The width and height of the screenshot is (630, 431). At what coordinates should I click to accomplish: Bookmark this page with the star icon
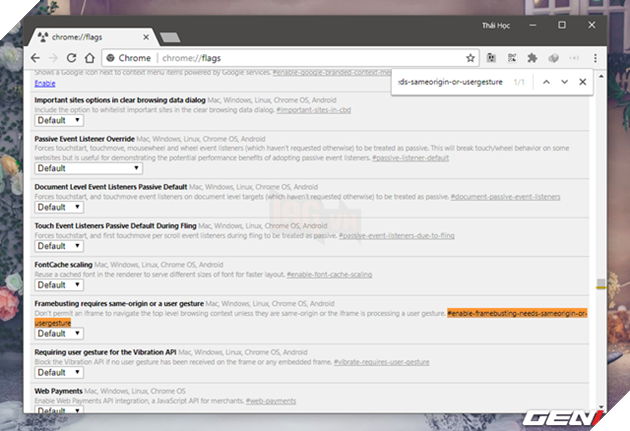pyautogui.click(x=470, y=58)
